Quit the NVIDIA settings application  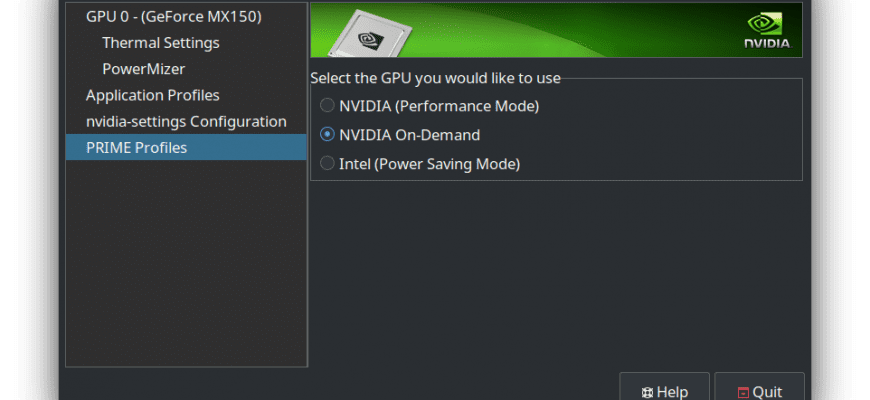coord(759,387)
